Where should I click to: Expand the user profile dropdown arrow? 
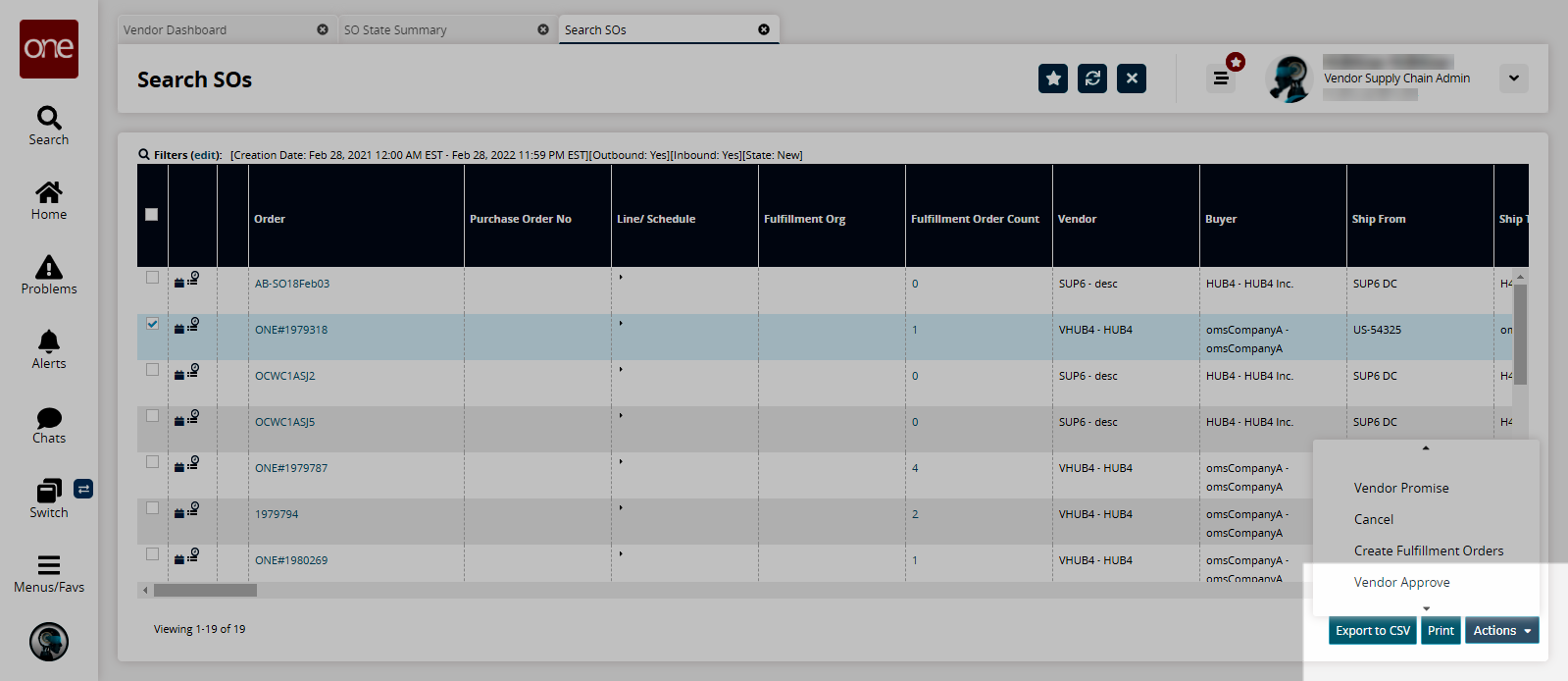(x=1513, y=79)
